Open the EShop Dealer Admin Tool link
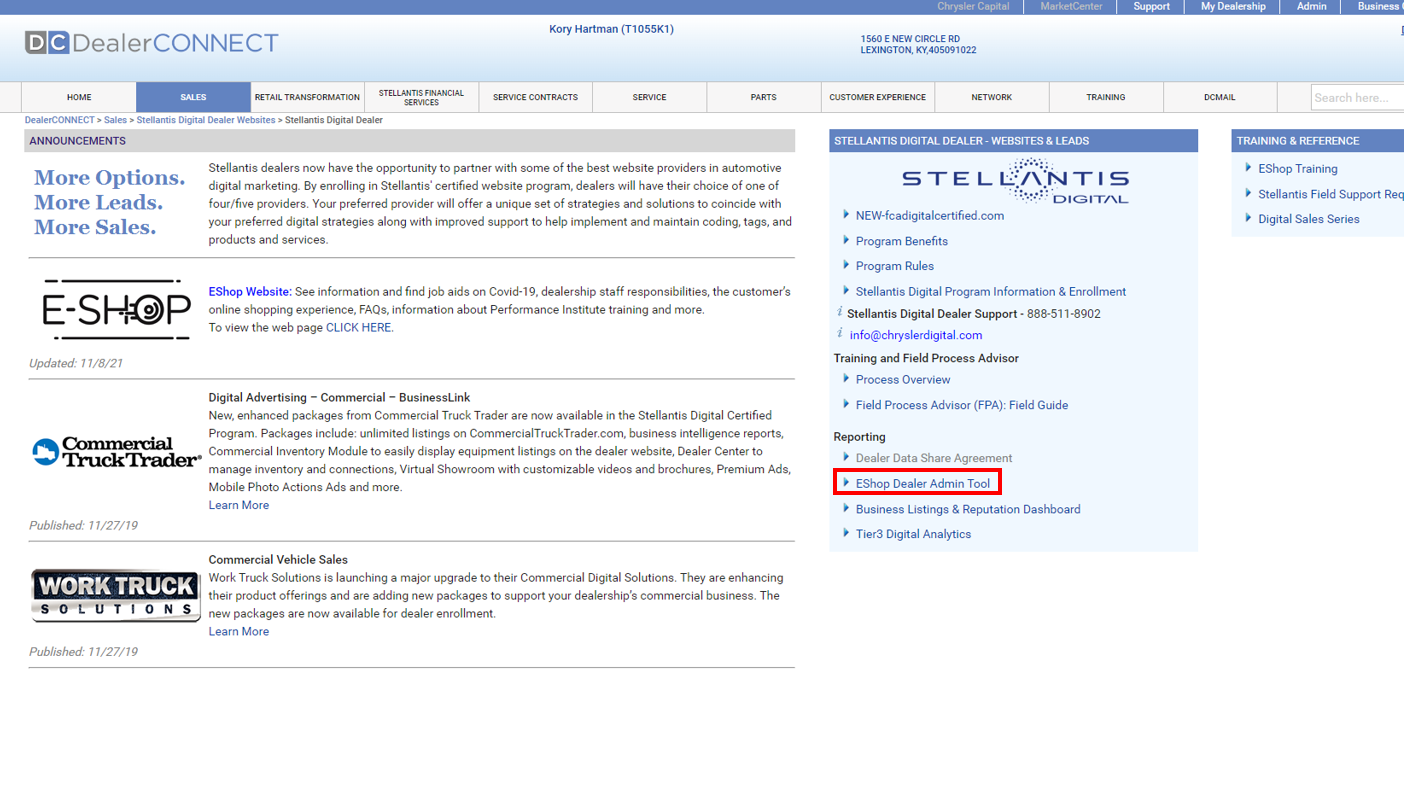The image size is (1408, 789). click(922, 483)
